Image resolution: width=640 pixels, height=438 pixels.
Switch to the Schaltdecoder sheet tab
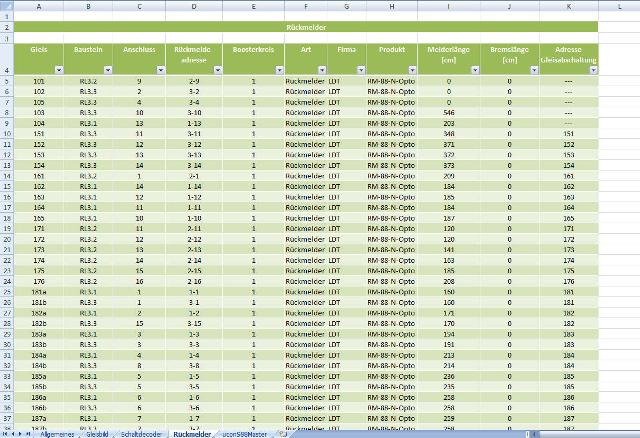[141, 434]
